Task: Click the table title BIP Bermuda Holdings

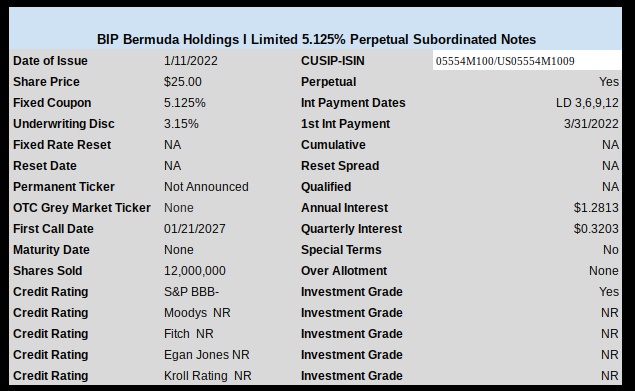Action: pyautogui.click(x=316, y=39)
